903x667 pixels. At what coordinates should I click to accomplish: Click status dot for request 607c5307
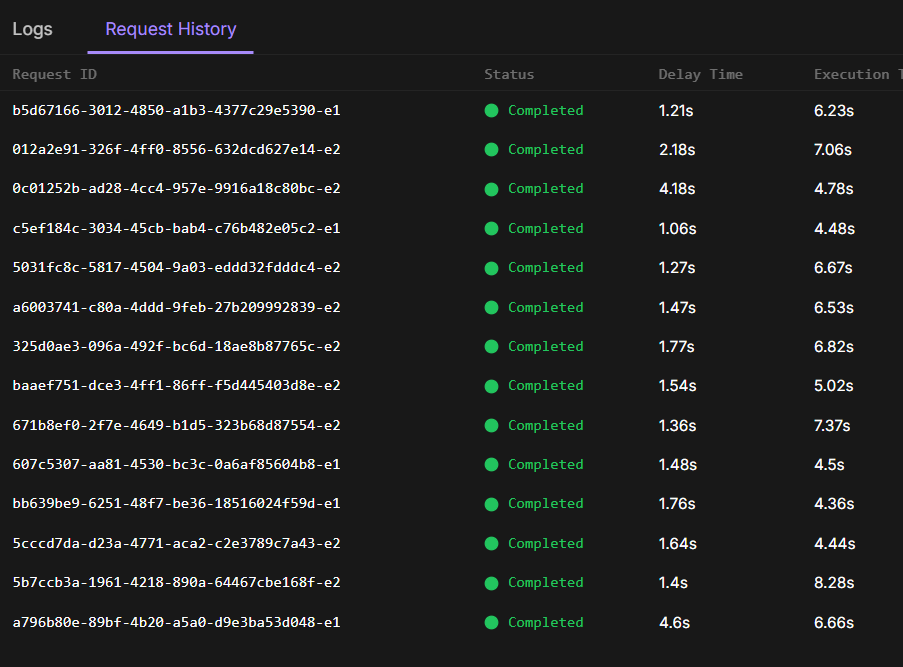click(491, 465)
